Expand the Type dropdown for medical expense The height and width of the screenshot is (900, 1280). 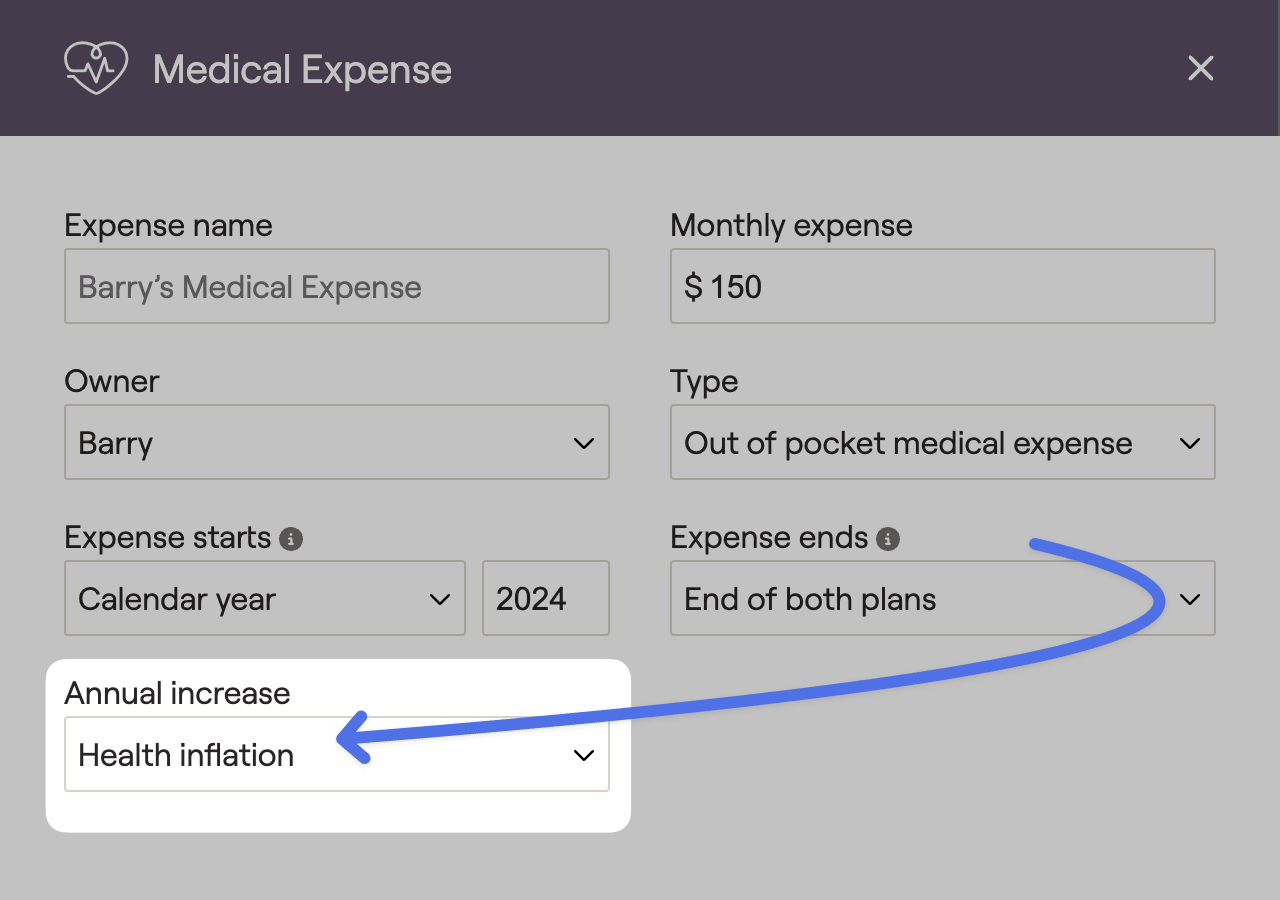[x=943, y=442]
